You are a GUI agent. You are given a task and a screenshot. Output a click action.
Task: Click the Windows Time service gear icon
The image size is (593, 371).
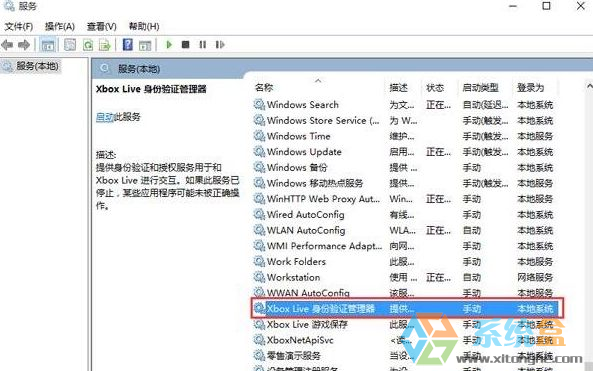(259, 136)
